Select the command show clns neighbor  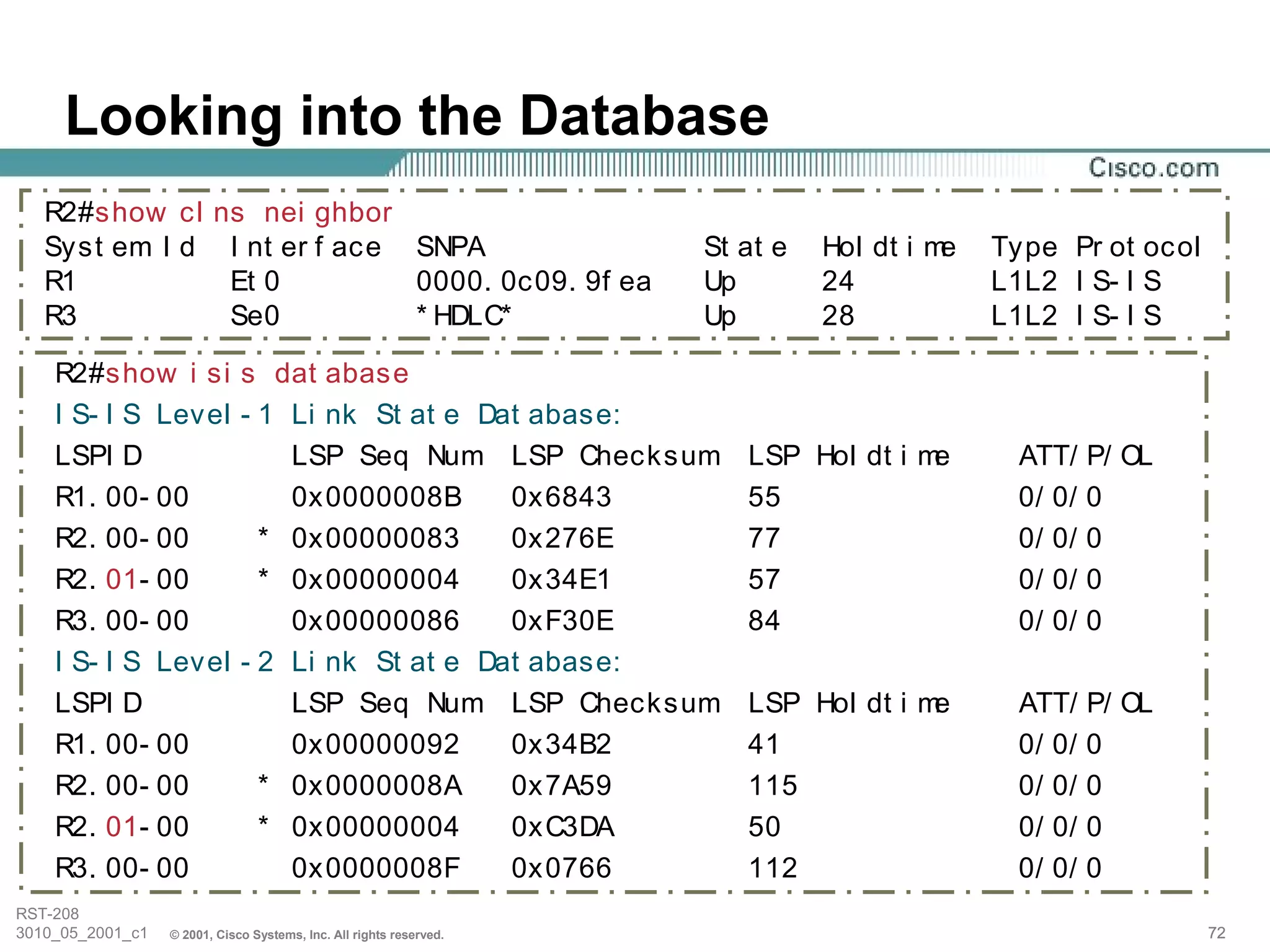click(244, 213)
